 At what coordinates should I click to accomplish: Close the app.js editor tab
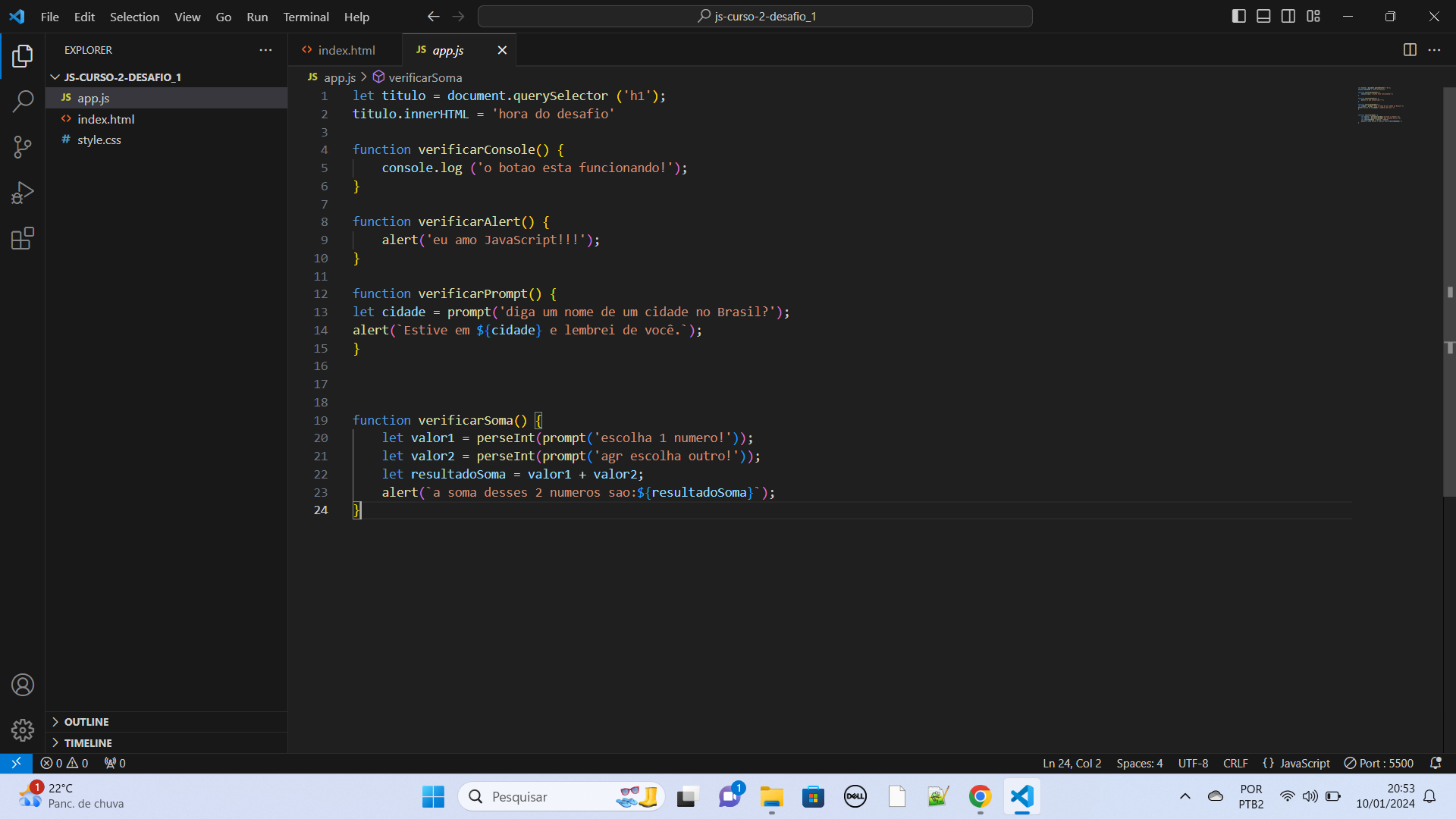502,50
